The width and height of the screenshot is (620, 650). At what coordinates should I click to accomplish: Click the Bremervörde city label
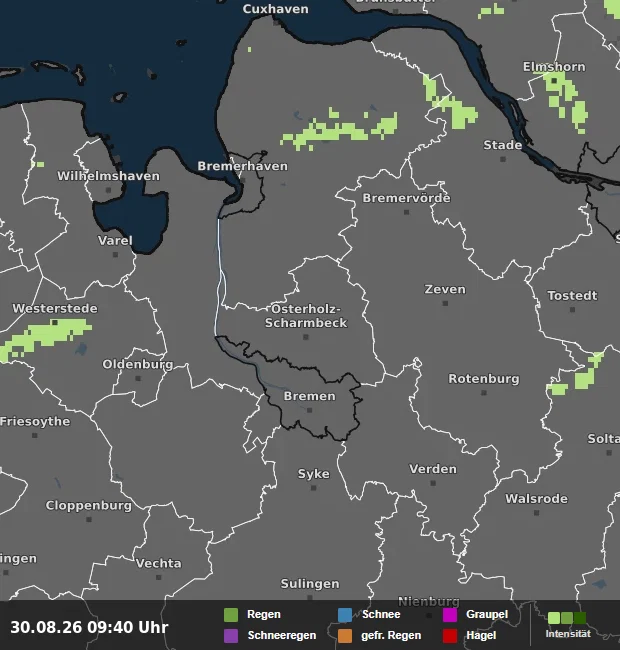407,198
